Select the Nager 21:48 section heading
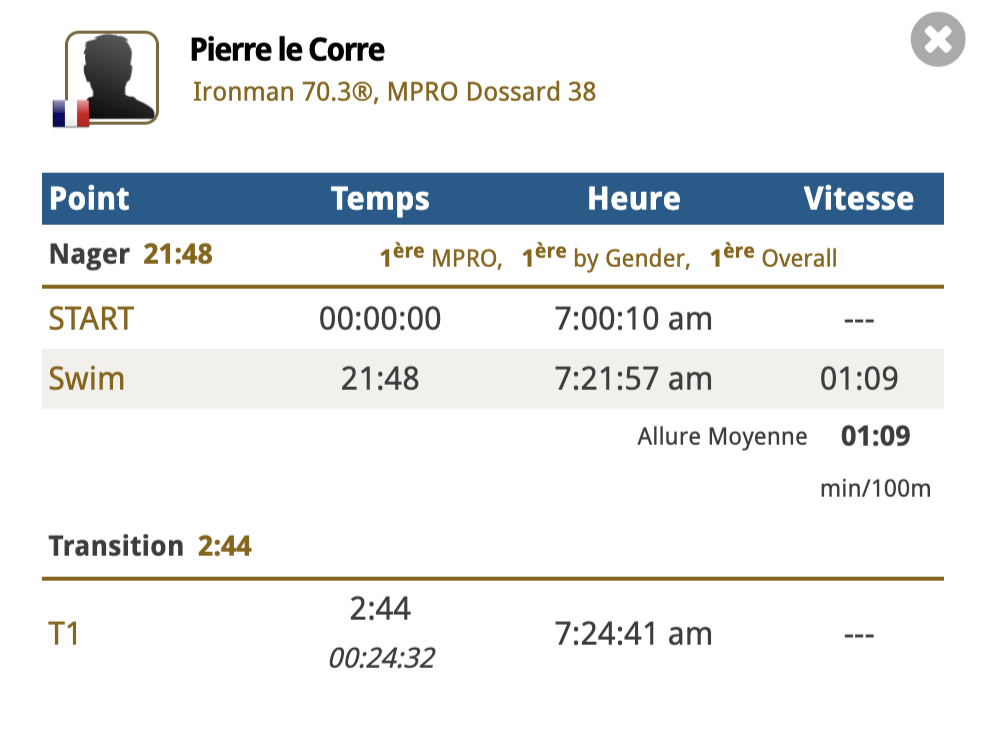 point(131,254)
